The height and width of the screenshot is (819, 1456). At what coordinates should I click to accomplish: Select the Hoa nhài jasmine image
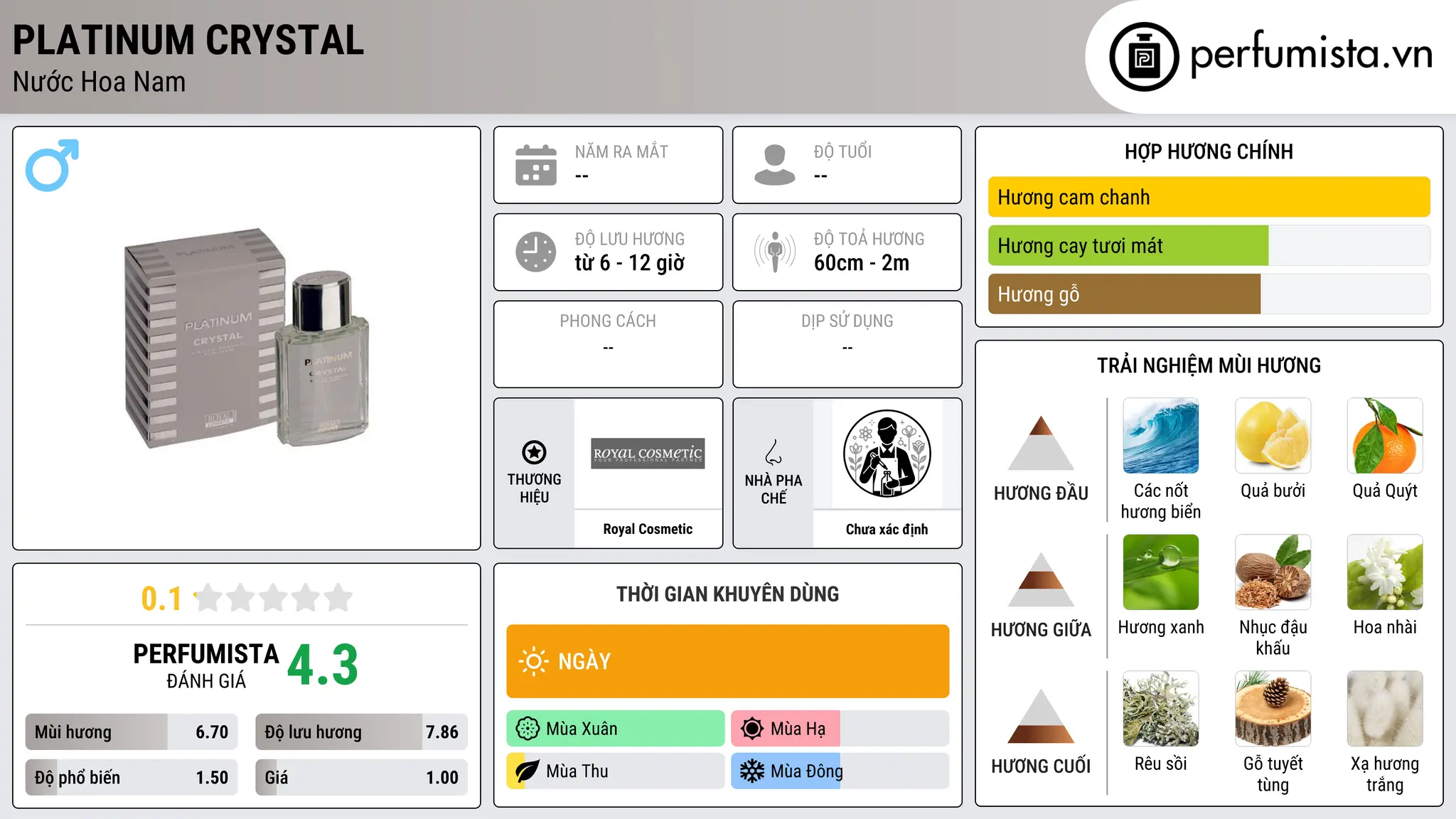click(1385, 572)
